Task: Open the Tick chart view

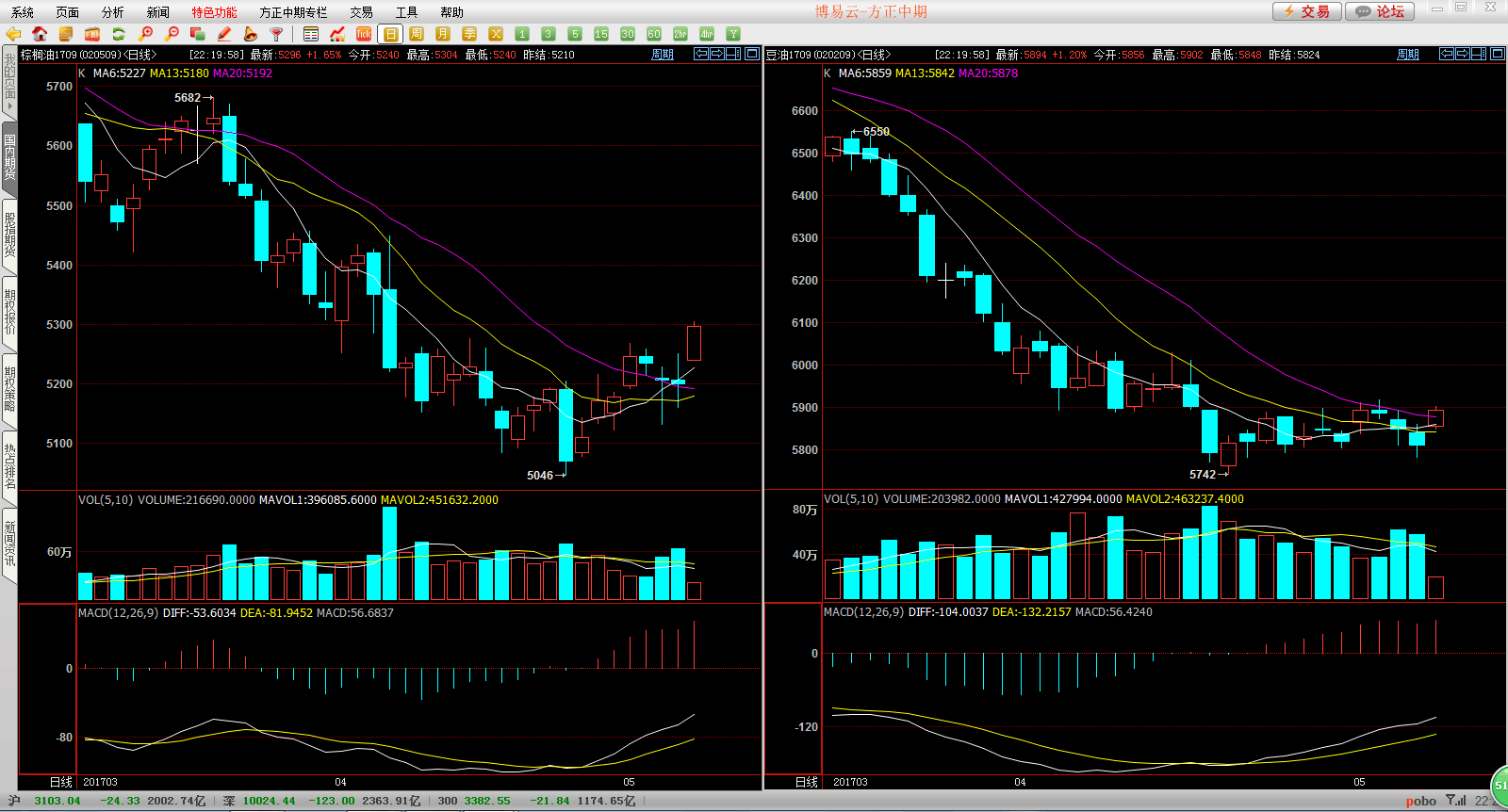Action: click(364, 34)
